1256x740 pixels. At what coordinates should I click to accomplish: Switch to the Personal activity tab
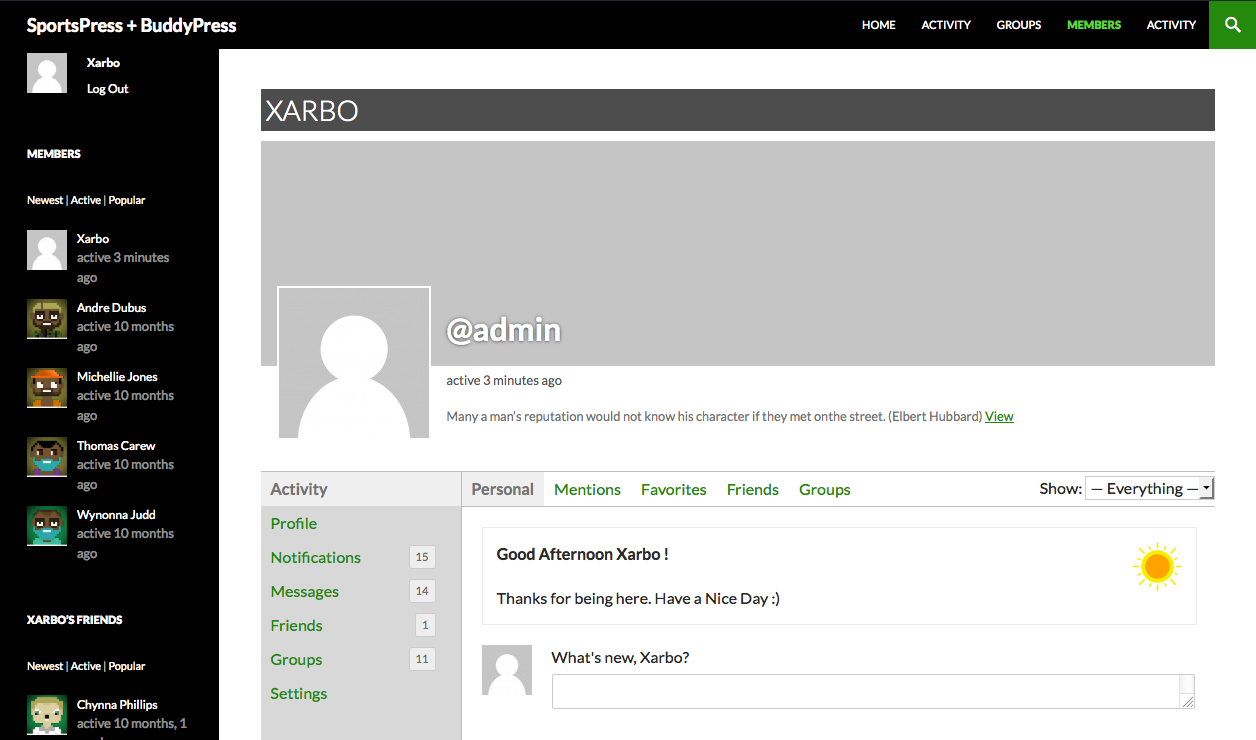tap(502, 489)
